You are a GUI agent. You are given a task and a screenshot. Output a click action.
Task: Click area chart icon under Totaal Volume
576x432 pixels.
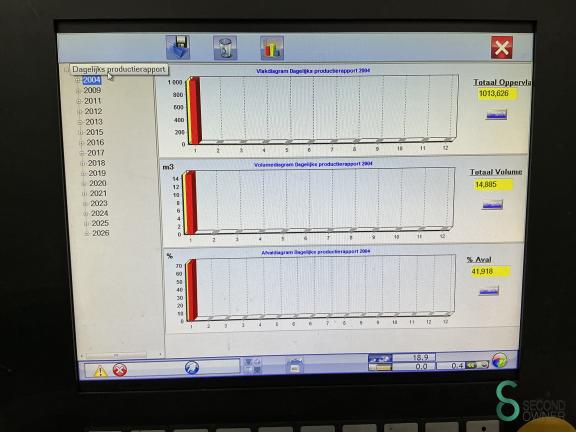tap(493, 205)
